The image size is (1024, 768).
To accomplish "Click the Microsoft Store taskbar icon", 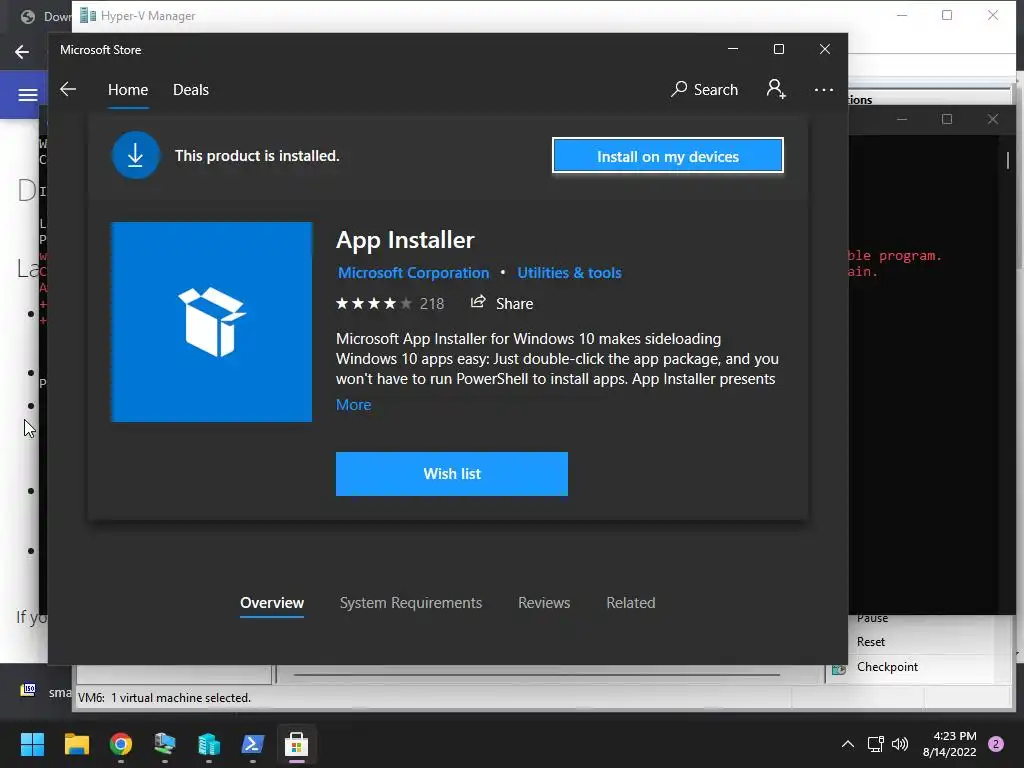I will [x=296, y=744].
